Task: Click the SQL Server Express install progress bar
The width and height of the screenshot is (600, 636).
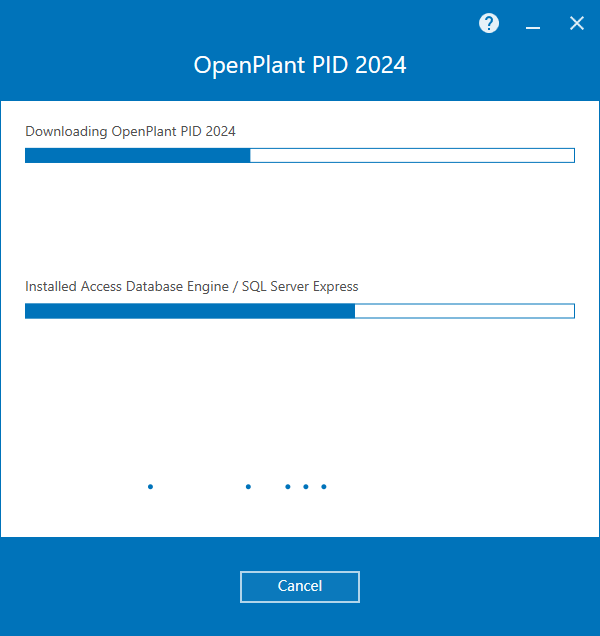Action: pos(300,311)
